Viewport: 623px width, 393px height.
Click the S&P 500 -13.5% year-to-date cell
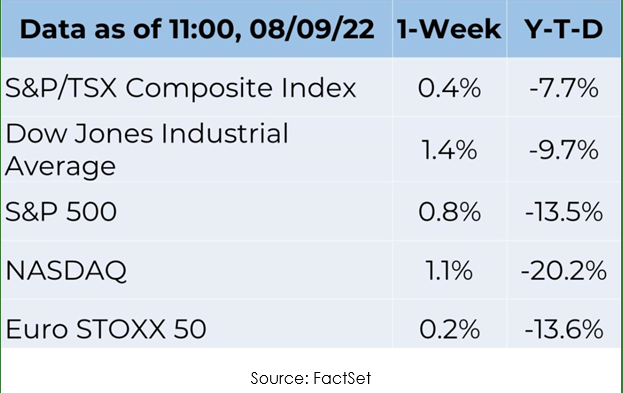tap(564, 211)
